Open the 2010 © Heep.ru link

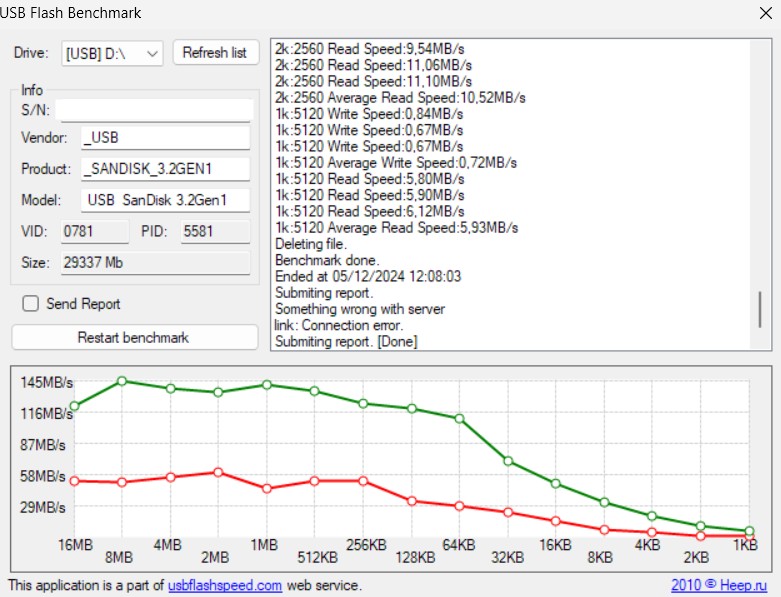click(x=719, y=585)
